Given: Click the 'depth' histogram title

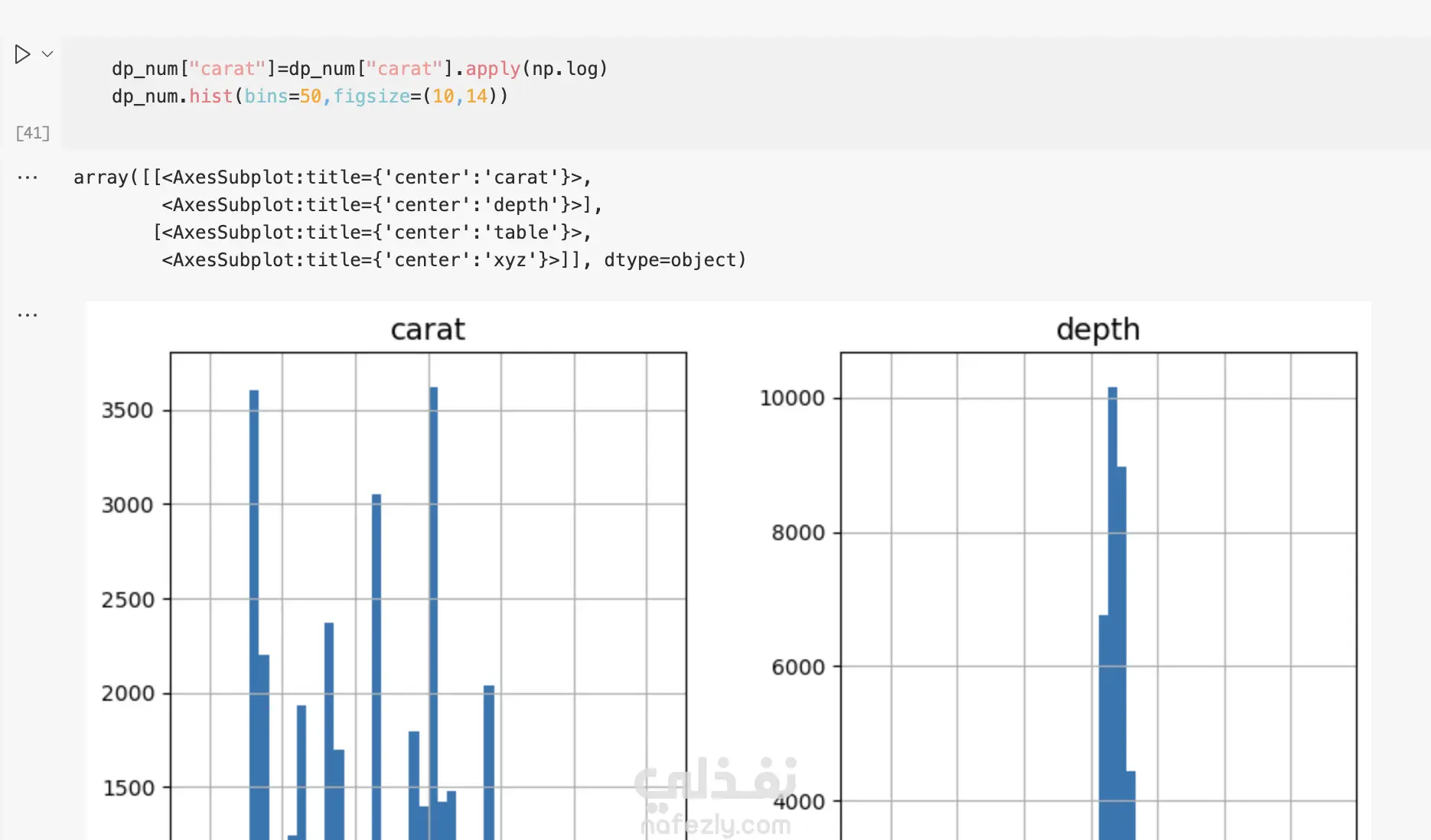Looking at the screenshot, I should (x=1098, y=330).
